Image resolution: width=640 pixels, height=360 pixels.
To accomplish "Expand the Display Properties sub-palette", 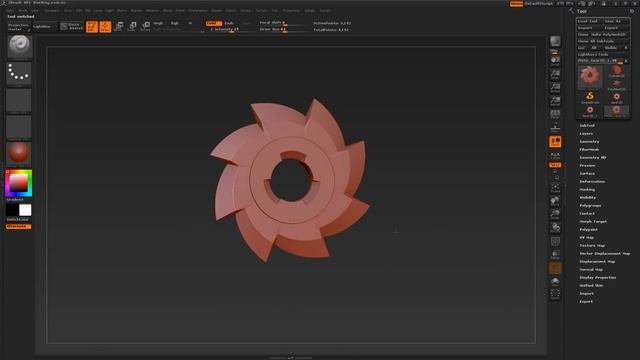I will [x=598, y=278].
